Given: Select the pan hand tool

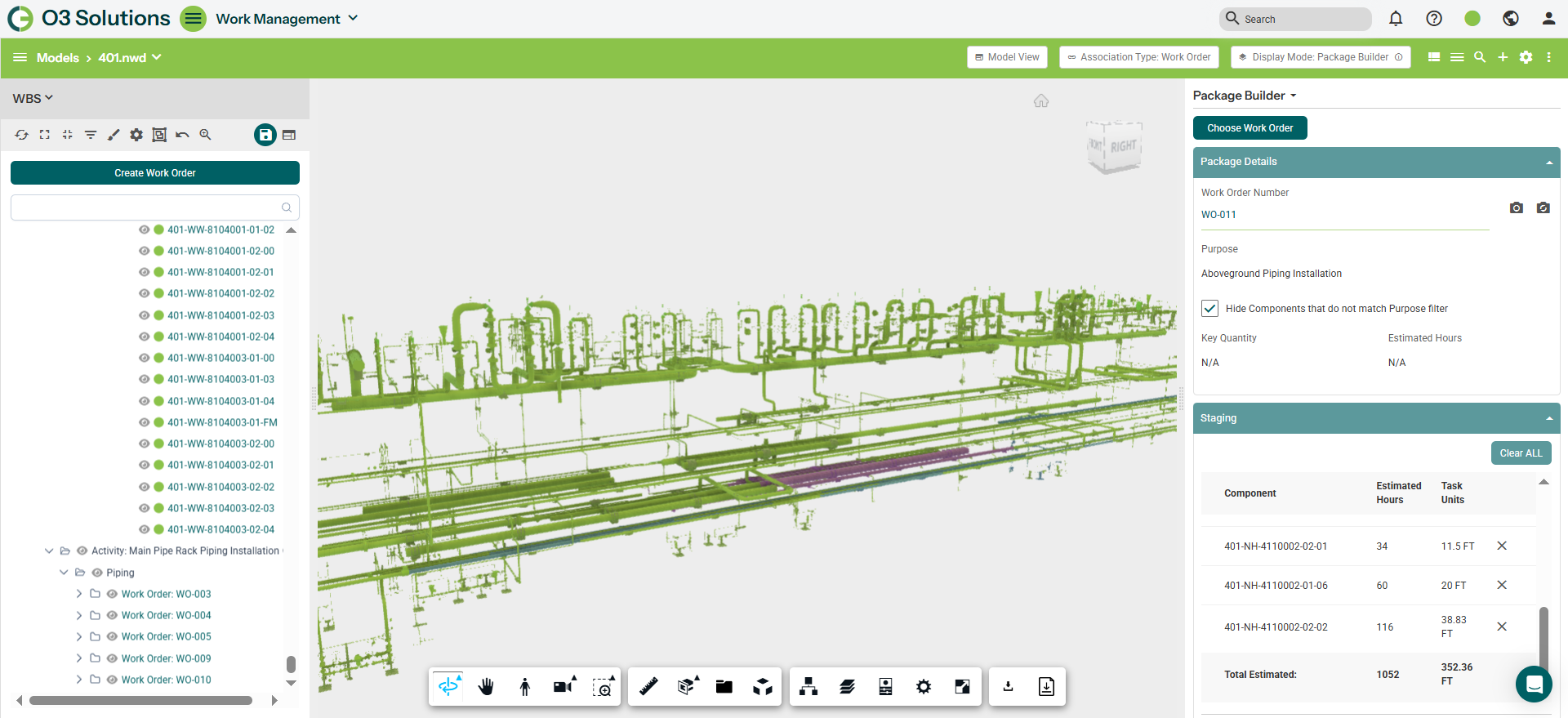Looking at the screenshot, I should pos(487,687).
